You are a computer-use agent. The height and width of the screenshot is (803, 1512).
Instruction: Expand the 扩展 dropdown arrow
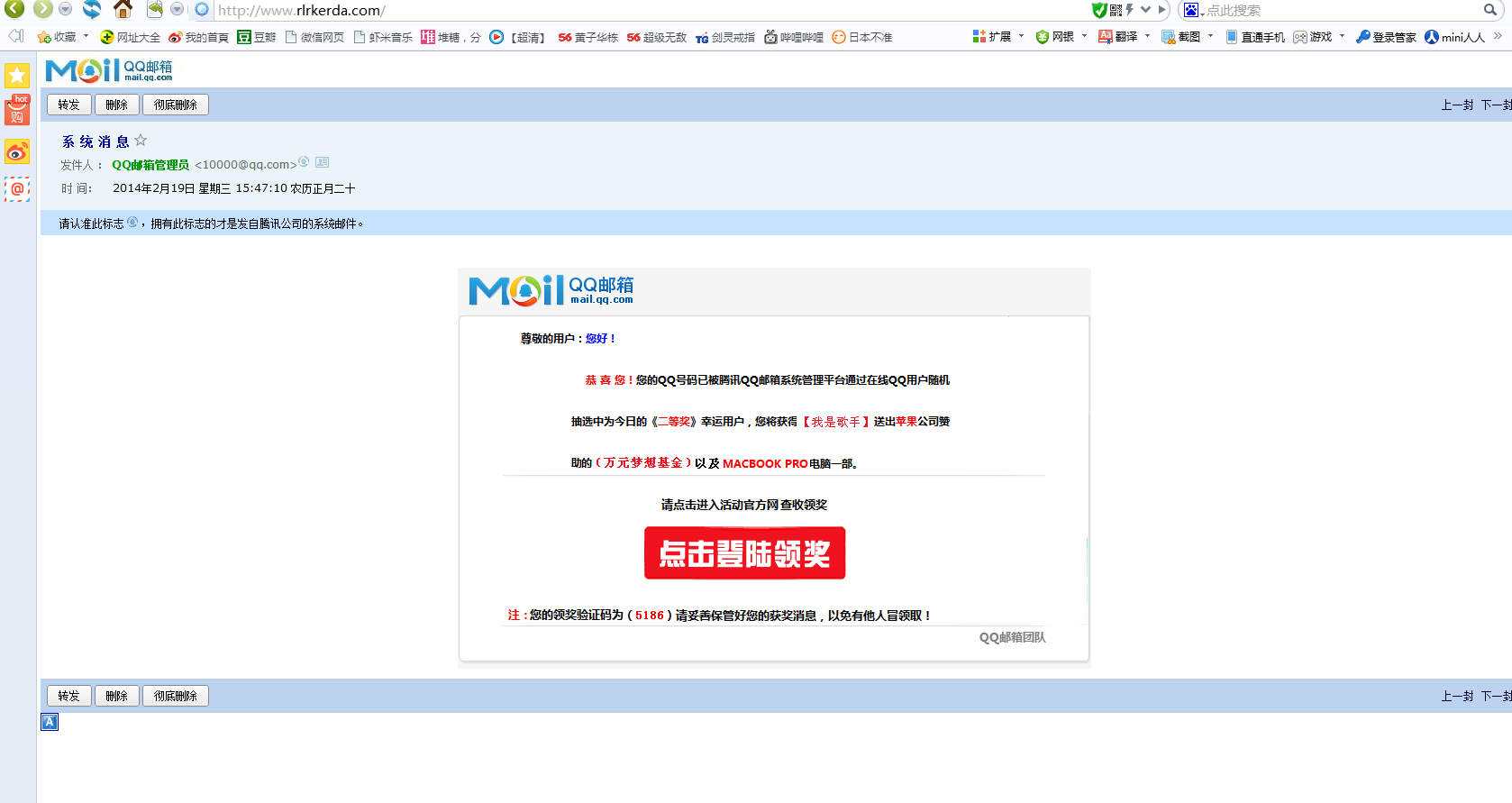[x=1022, y=37]
